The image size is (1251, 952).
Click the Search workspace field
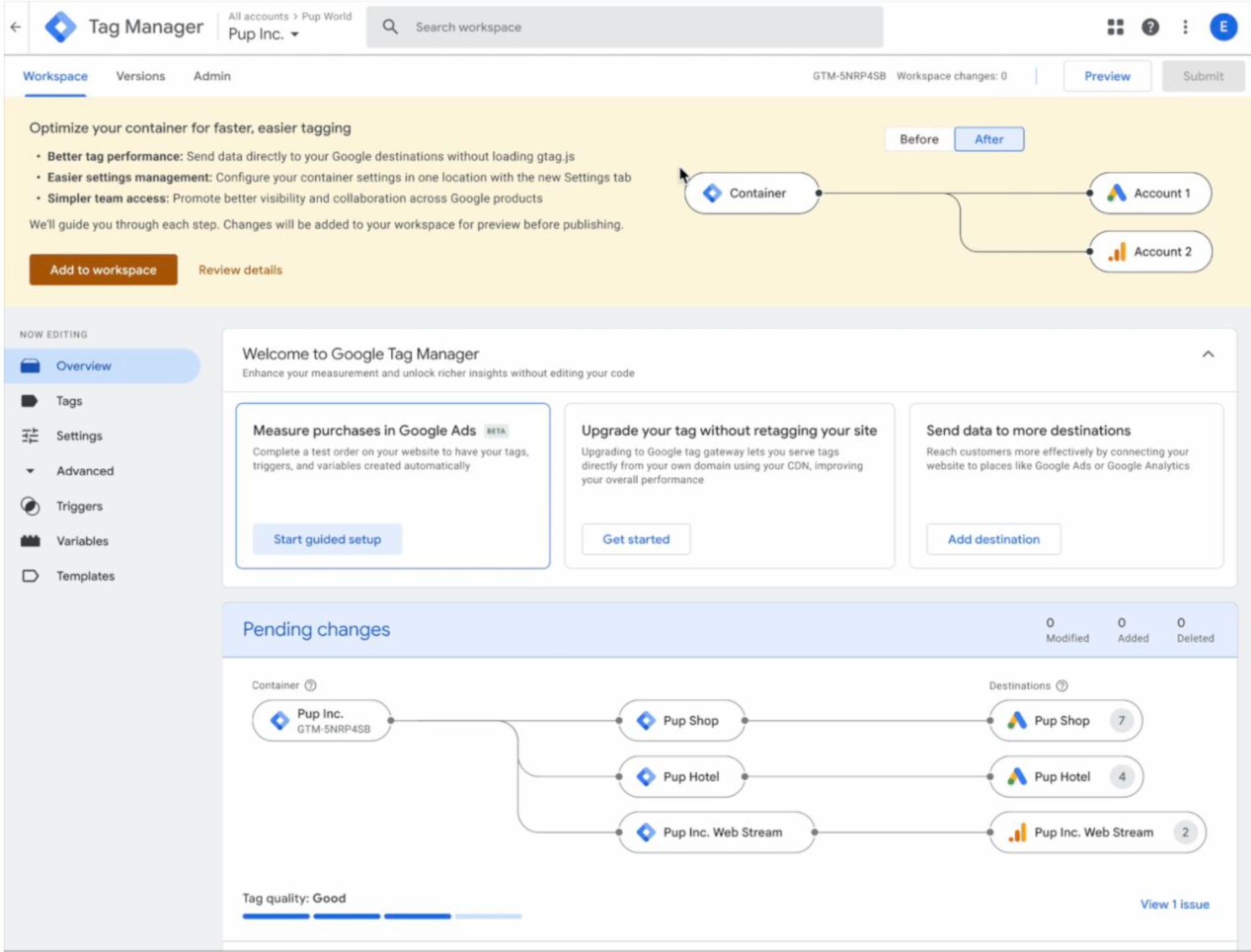[625, 27]
